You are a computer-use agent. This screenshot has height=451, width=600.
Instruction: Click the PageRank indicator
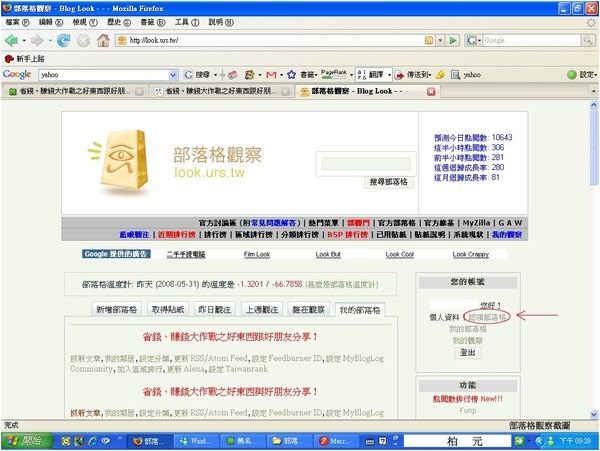point(334,74)
